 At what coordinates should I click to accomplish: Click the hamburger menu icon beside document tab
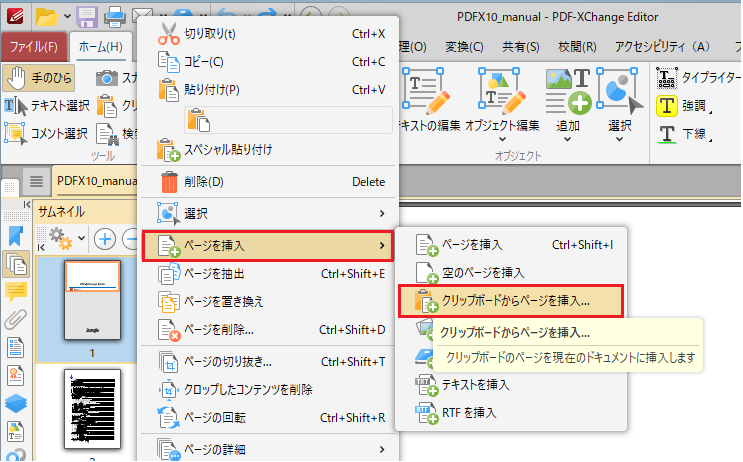(36, 181)
